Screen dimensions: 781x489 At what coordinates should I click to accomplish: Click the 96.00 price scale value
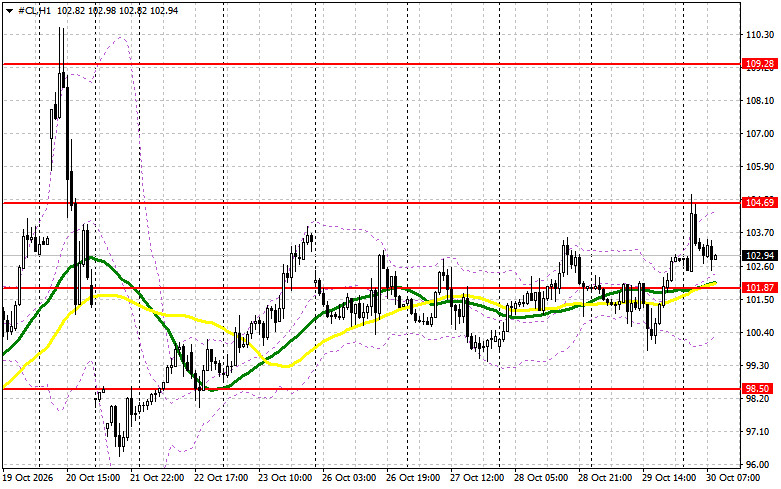[760, 465]
